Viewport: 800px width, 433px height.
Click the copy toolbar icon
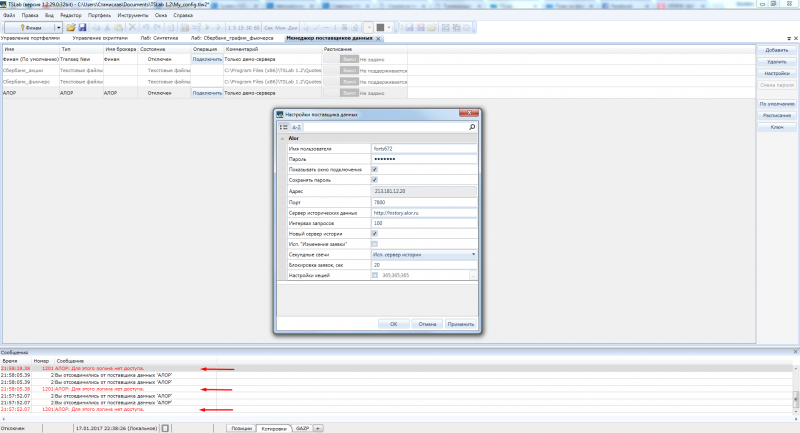(x=96, y=28)
